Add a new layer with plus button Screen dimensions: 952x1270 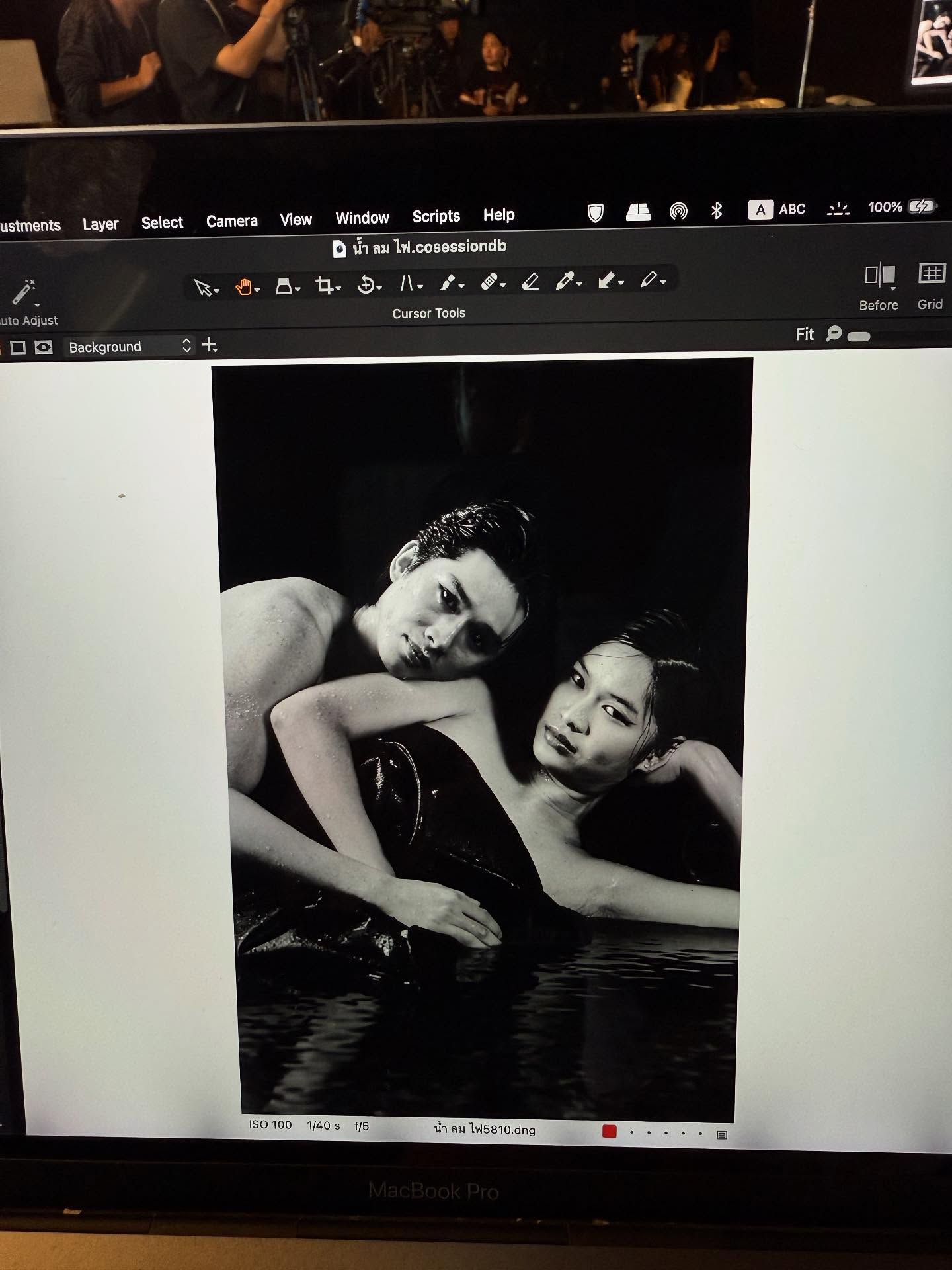[x=210, y=345]
